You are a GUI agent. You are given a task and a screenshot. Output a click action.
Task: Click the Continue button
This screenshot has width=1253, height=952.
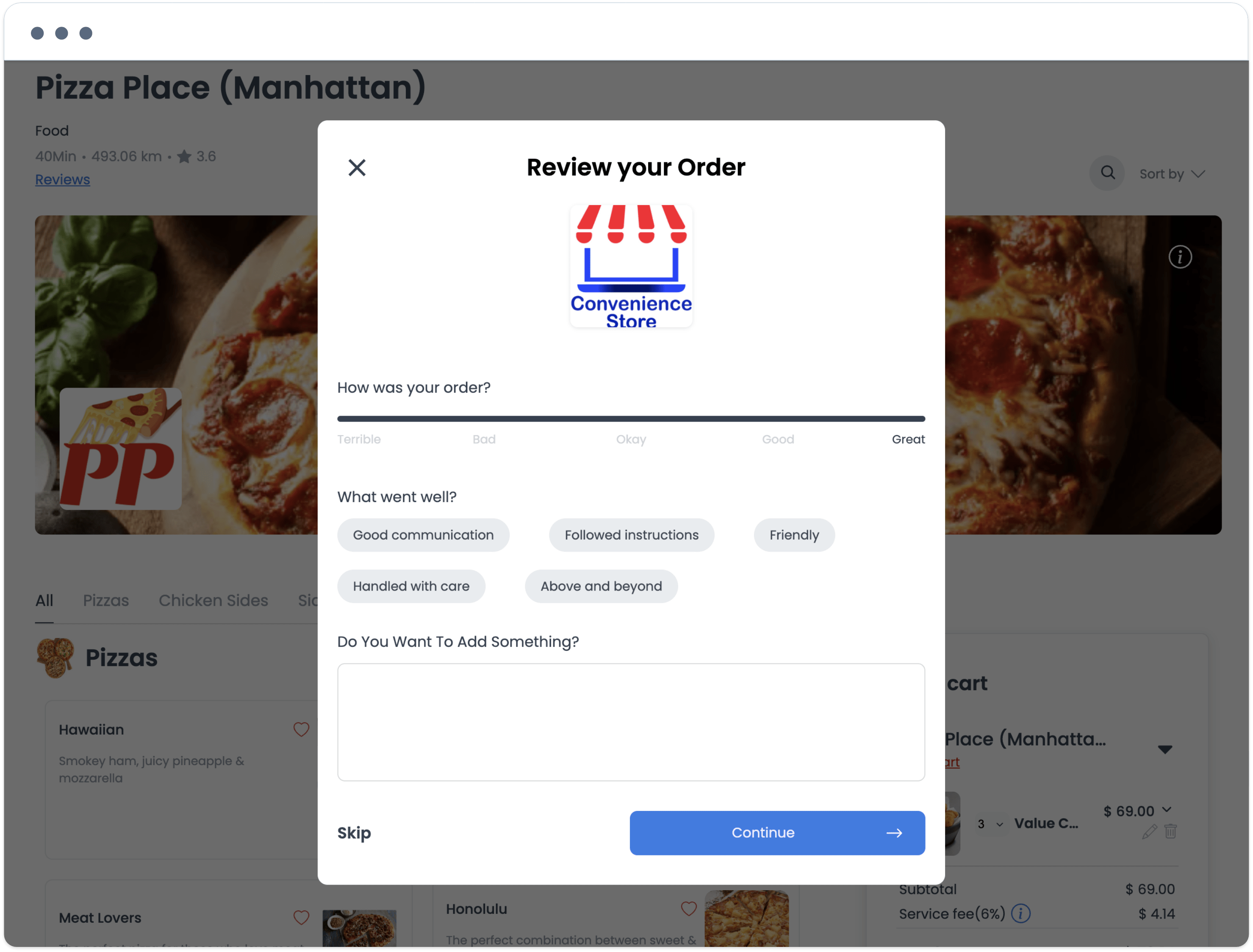coord(777,833)
